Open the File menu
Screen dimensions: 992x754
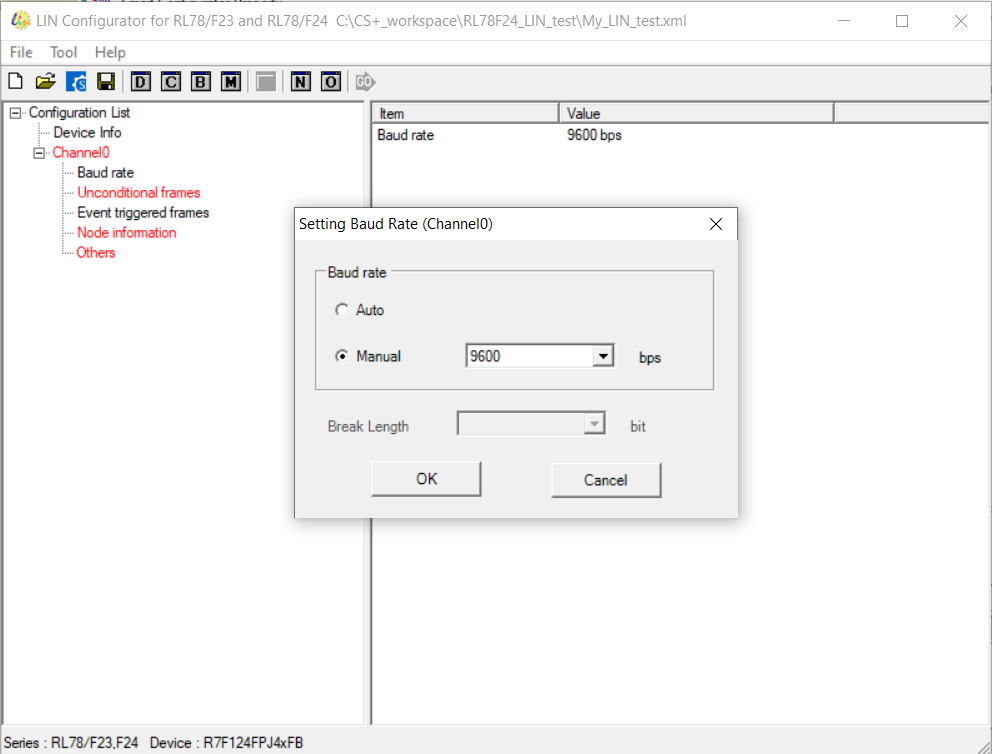point(21,53)
